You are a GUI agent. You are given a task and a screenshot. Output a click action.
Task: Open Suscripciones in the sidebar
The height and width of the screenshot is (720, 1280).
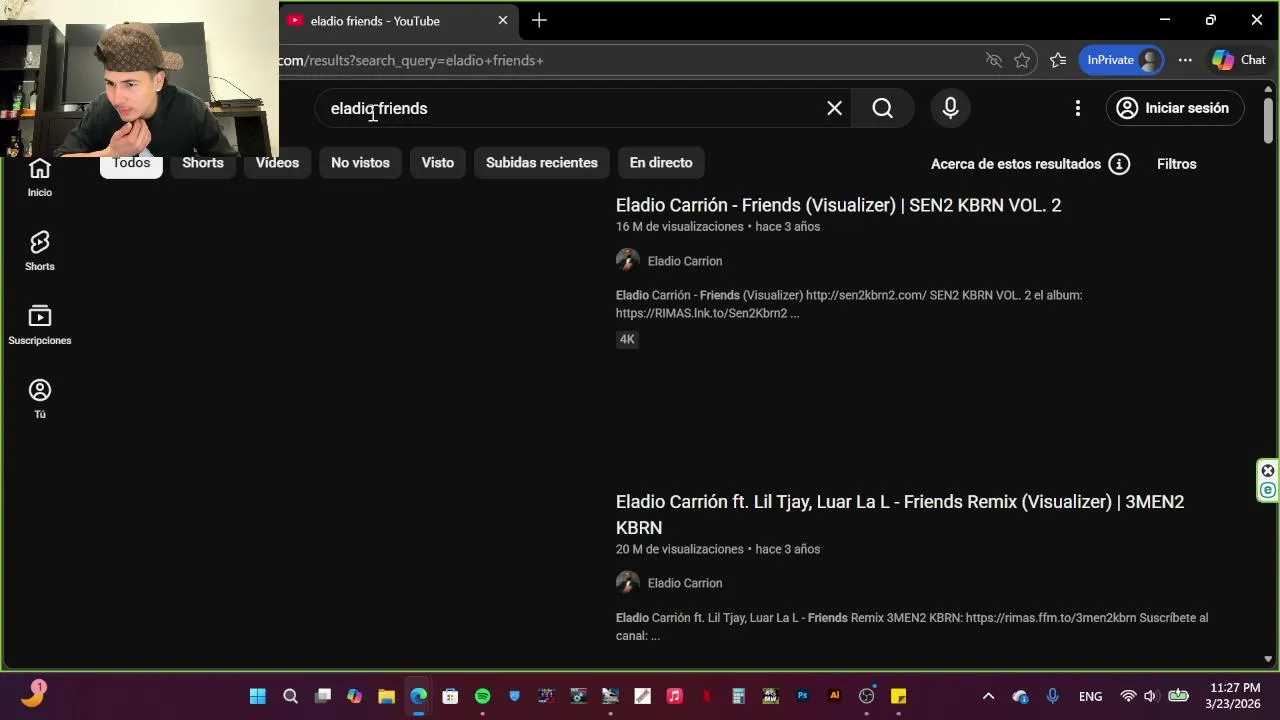point(40,325)
